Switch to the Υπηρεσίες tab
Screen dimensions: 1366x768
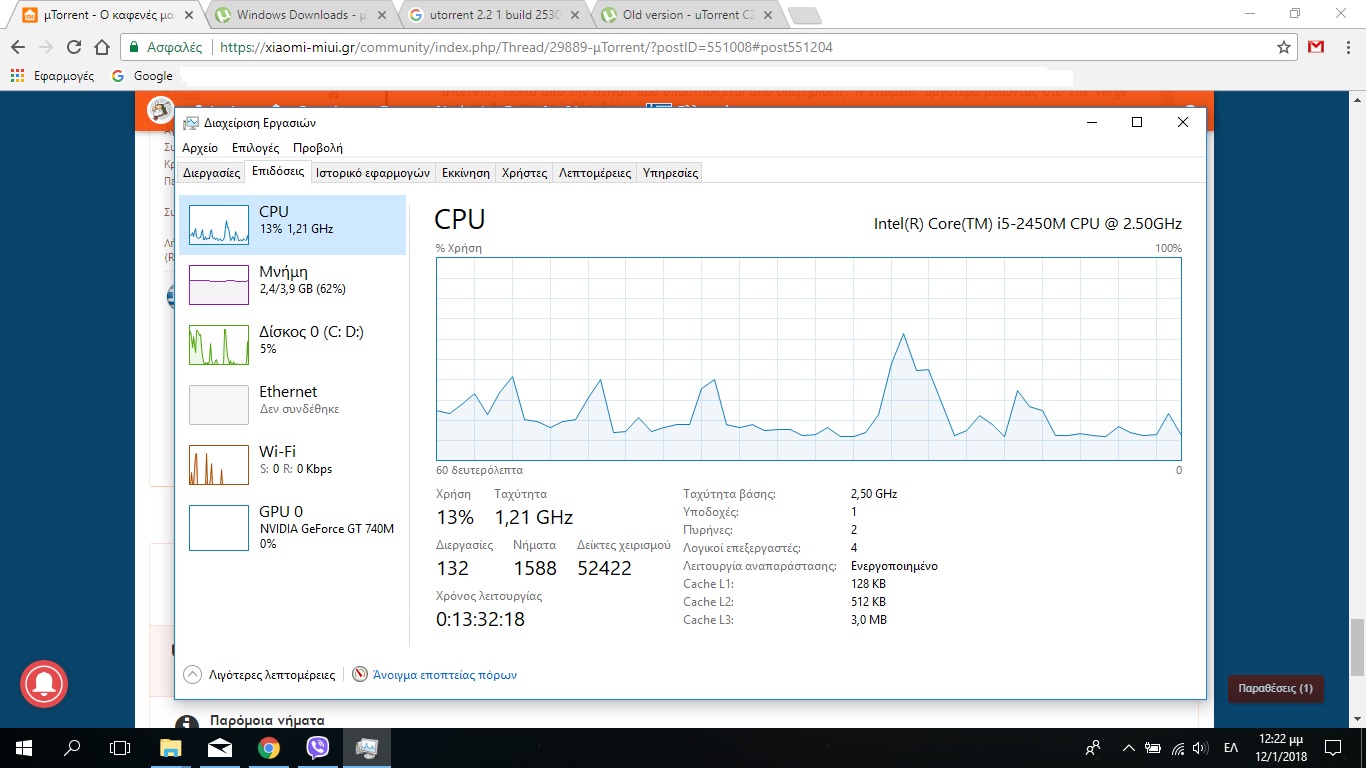point(670,173)
